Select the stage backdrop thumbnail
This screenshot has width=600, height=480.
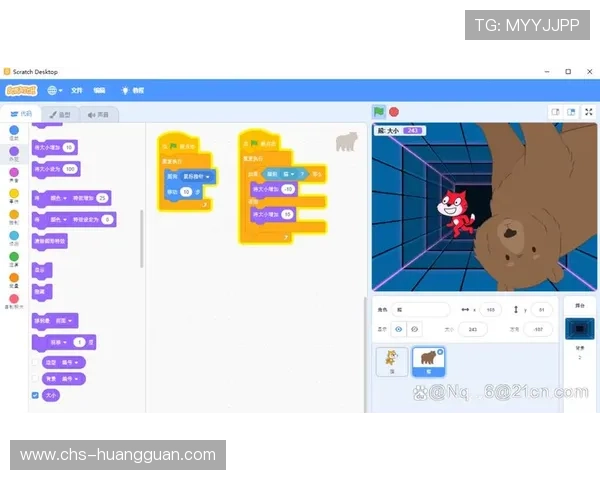click(x=579, y=329)
